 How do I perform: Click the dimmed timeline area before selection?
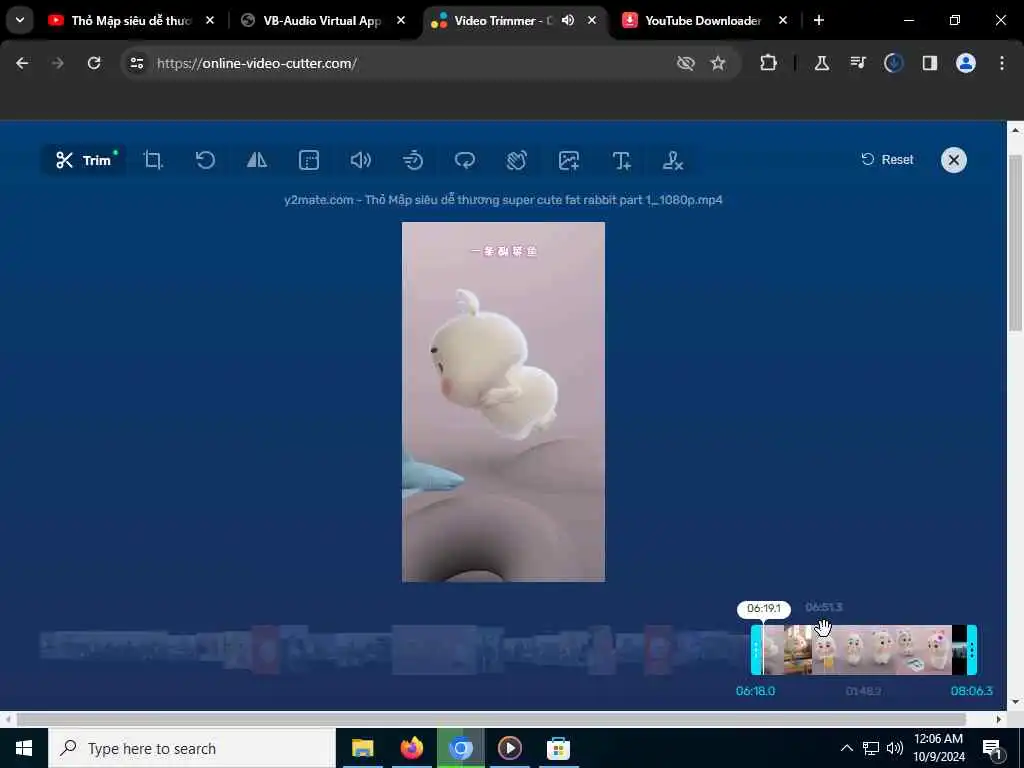[x=394, y=650]
